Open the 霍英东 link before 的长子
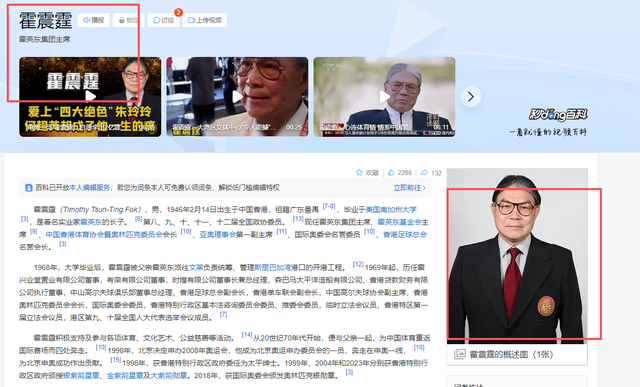This screenshot has width=640, height=387. (x=91, y=222)
